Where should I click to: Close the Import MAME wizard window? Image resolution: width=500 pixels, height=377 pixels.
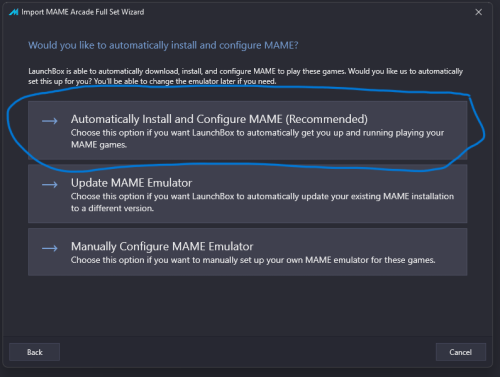478,12
